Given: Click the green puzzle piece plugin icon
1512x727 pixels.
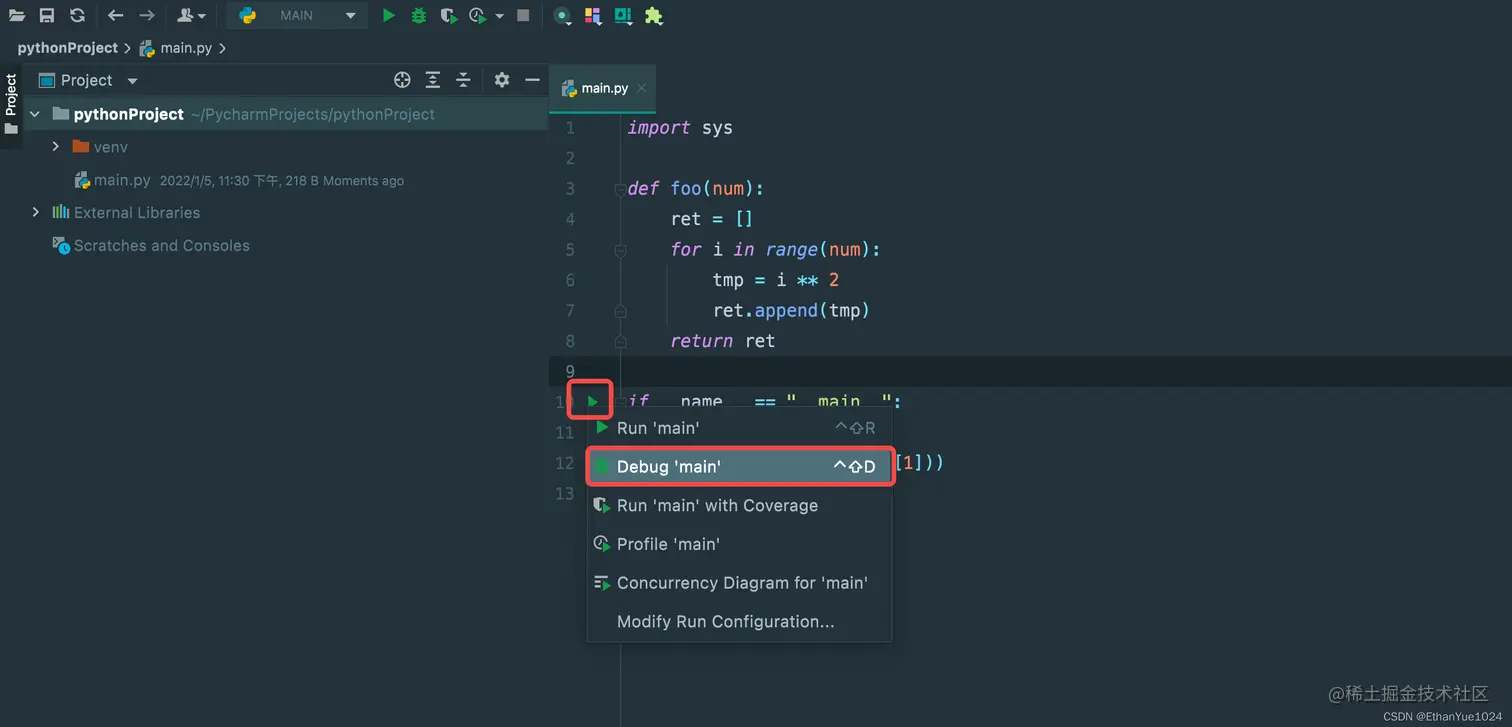Looking at the screenshot, I should coord(654,16).
